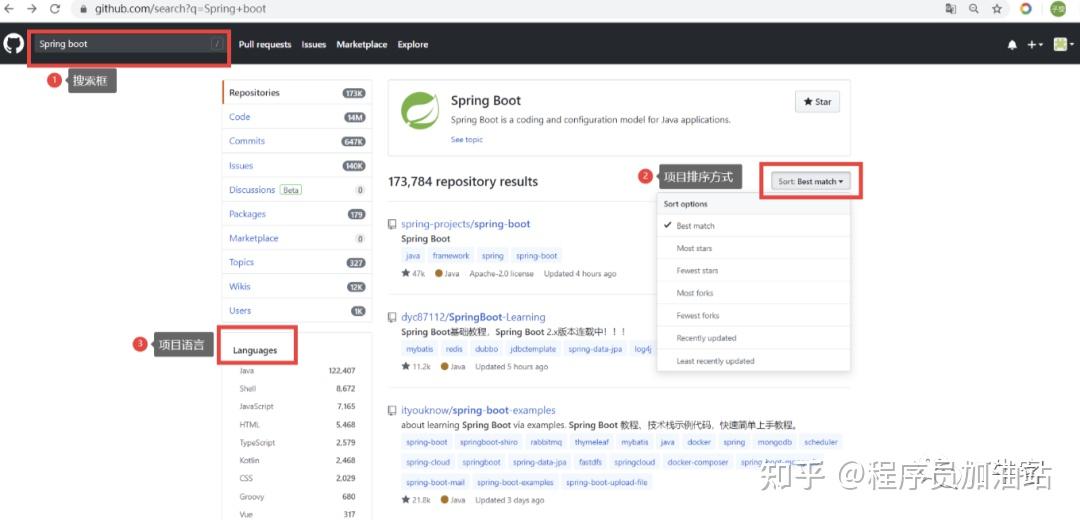
Task: Click the Spring Boot leaf topic logo
Action: (x=420, y=111)
